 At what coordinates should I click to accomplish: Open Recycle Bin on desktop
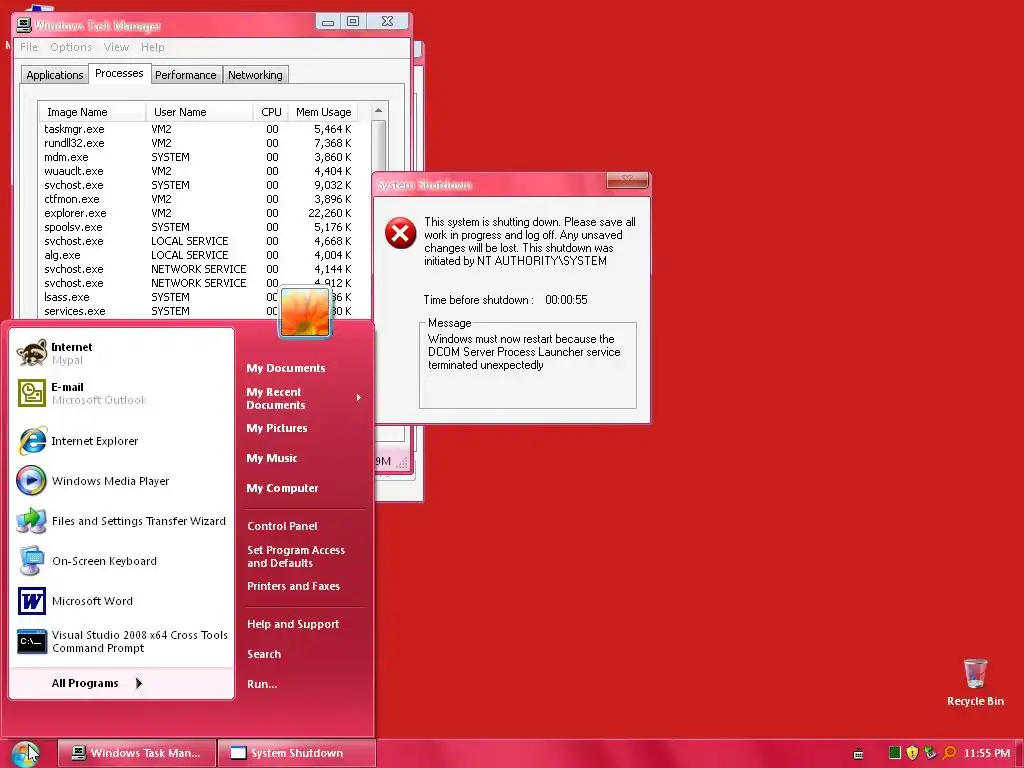click(x=975, y=682)
